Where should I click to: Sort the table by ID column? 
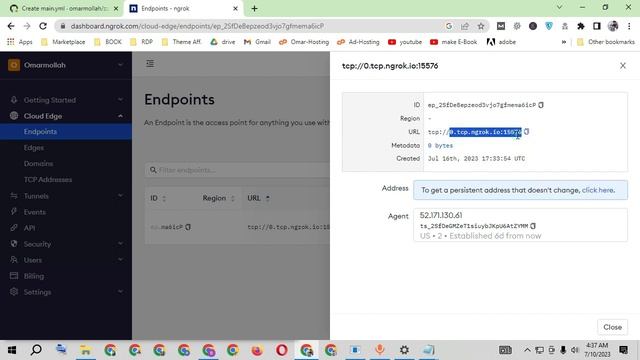point(158,198)
